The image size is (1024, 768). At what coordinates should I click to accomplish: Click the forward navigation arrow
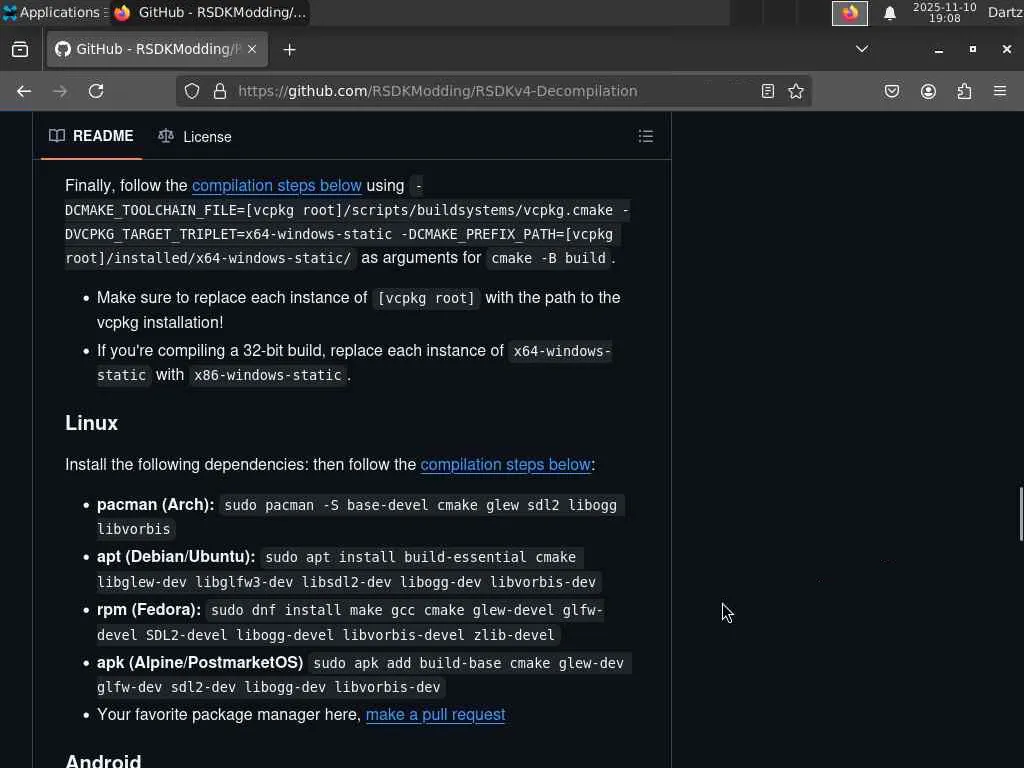60,91
